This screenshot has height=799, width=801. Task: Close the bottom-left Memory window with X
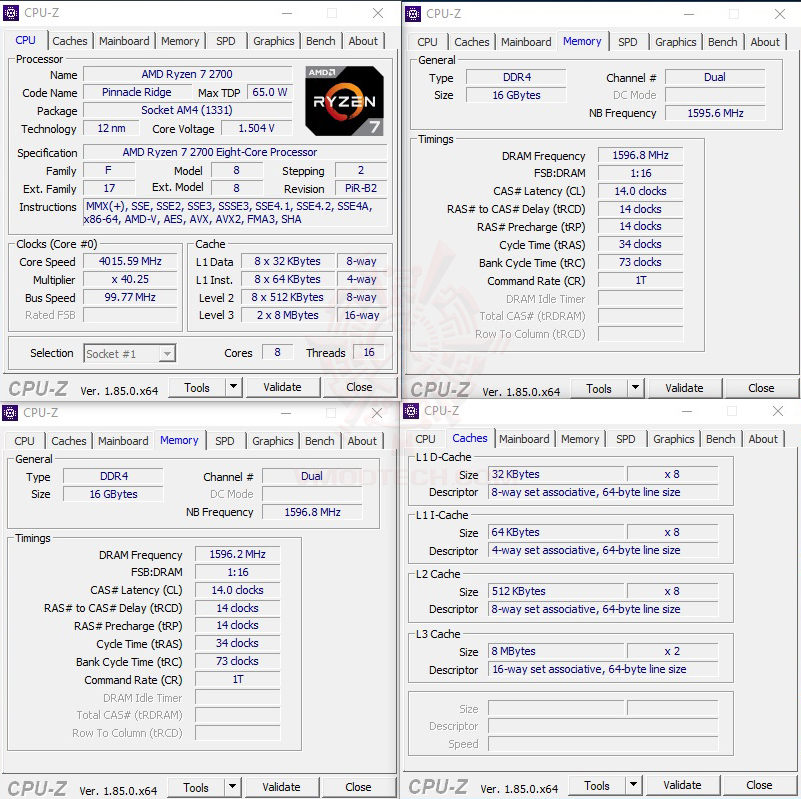(377, 413)
